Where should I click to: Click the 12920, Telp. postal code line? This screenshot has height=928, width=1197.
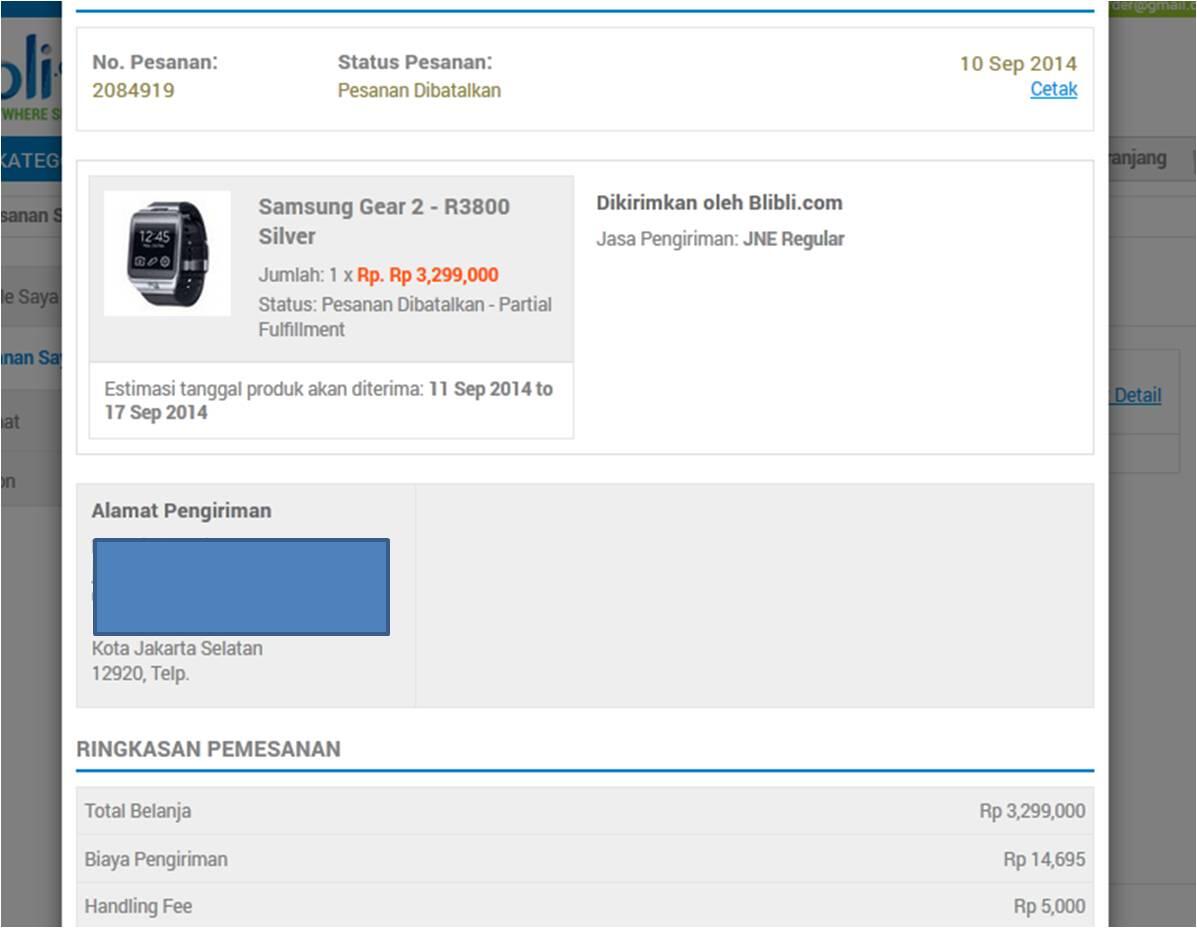tap(140, 674)
